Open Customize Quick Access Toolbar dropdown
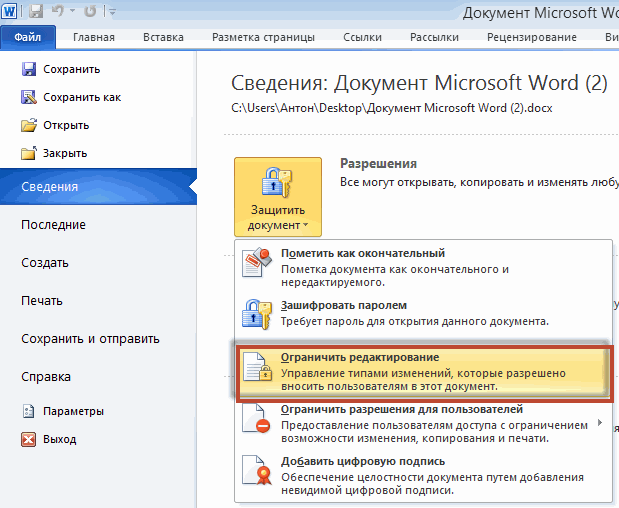This screenshot has height=508, width=619. tap(112, 12)
